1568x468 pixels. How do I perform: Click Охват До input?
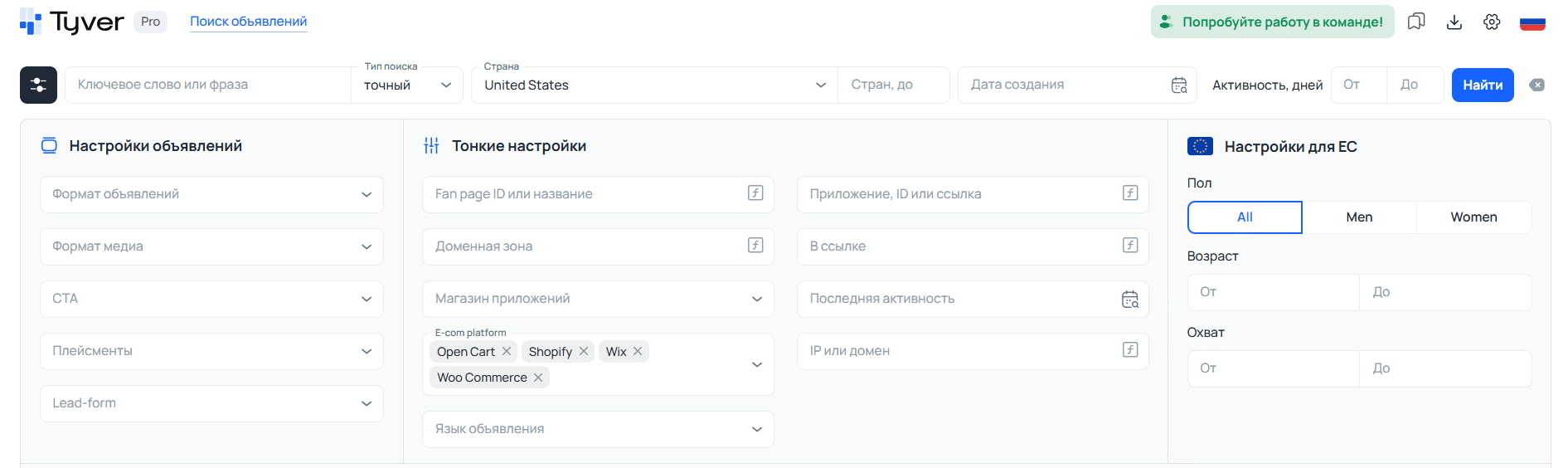point(1445,368)
